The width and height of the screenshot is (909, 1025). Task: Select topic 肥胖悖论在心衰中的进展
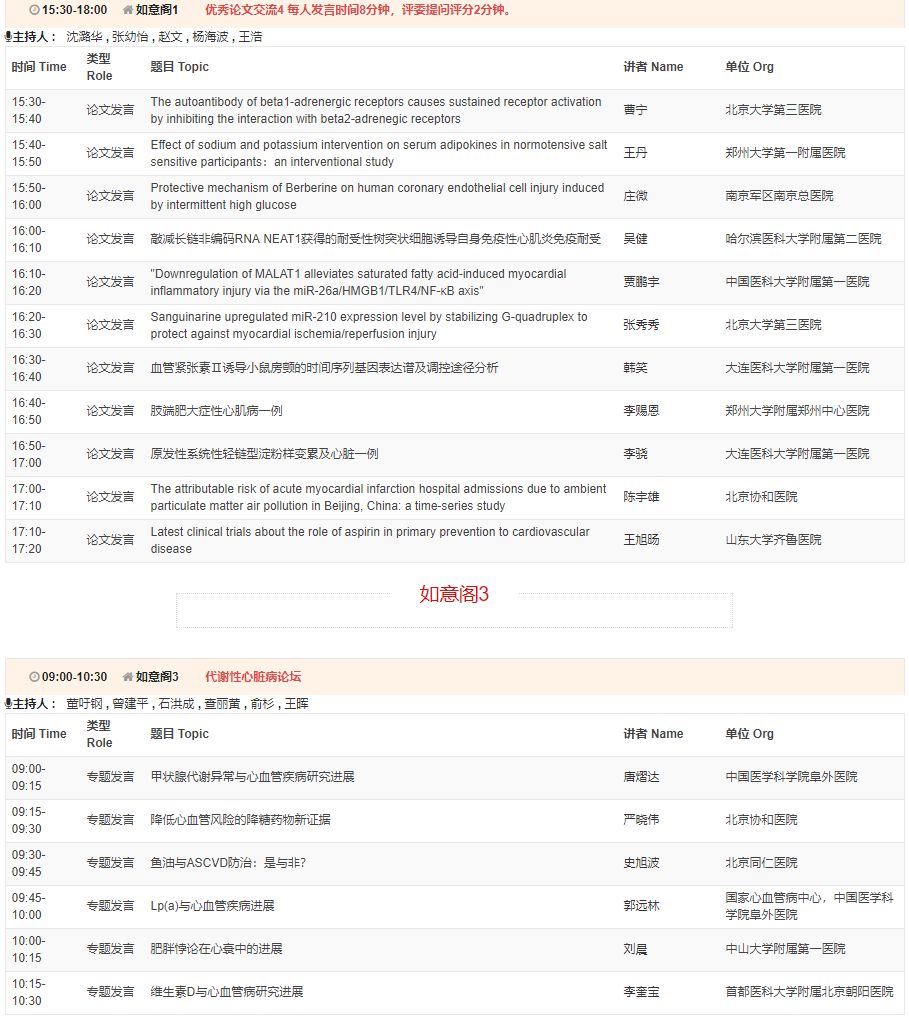(x=216, y=949)
